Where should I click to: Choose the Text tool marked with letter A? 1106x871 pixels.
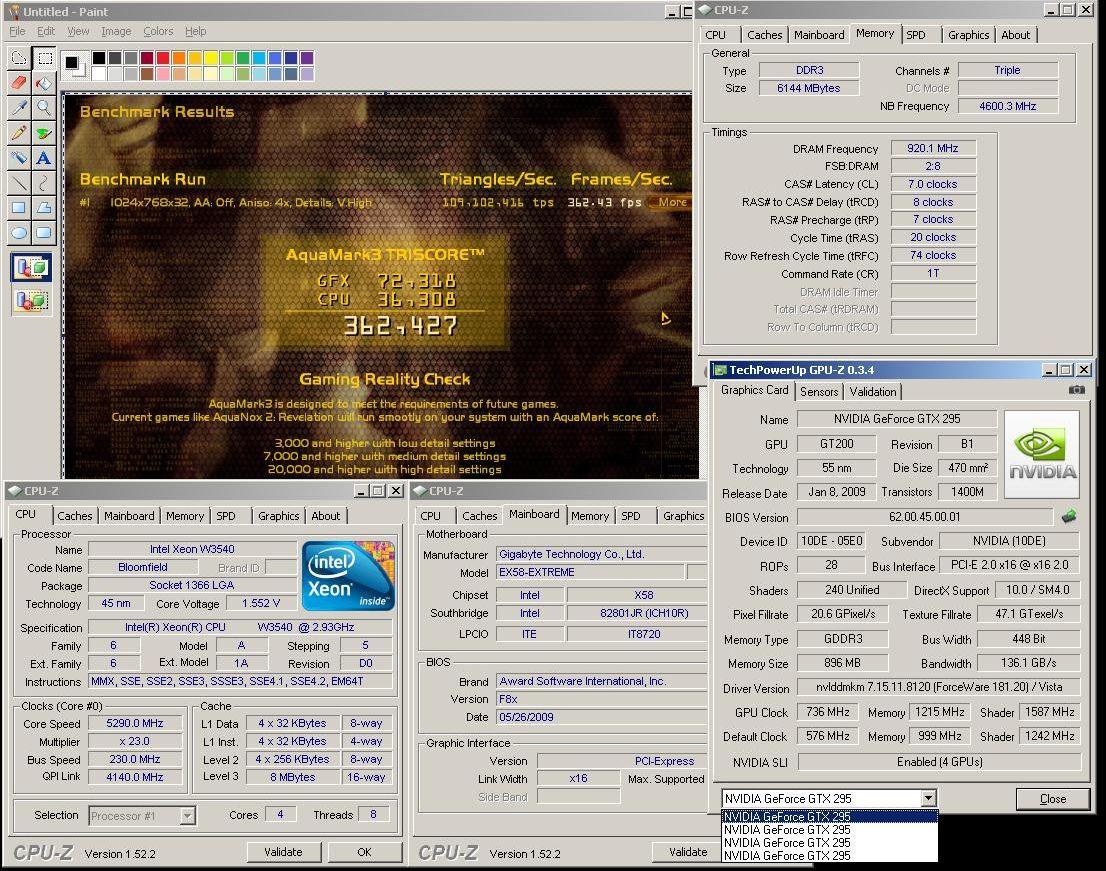click(44, 157)
